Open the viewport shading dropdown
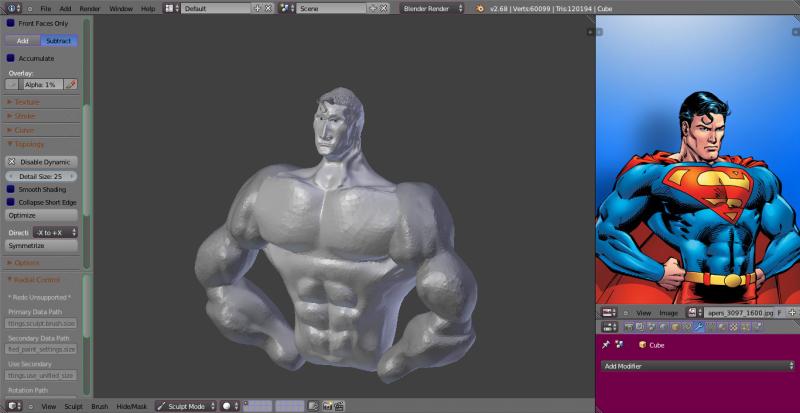 click(231, 406)
